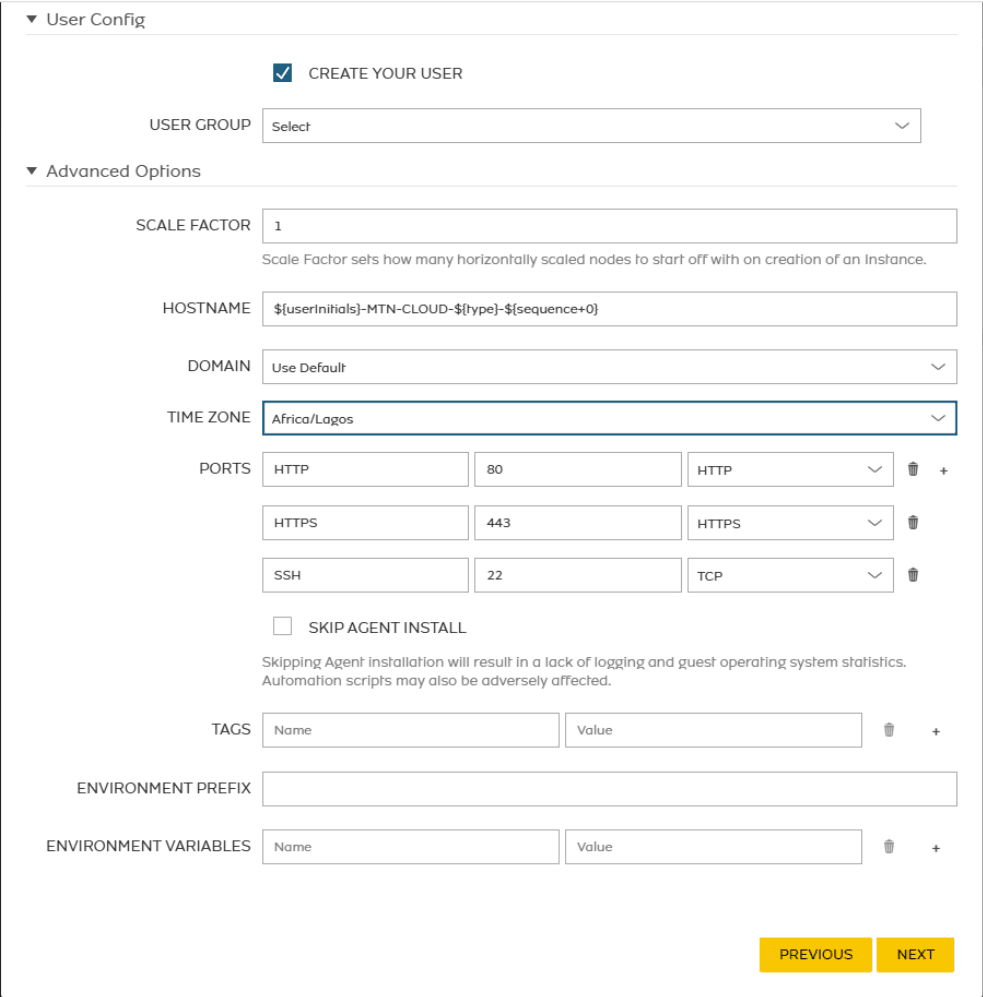The image size is (983, 997).
Task: Open the Domain dropdown
Action: (609, 367)
